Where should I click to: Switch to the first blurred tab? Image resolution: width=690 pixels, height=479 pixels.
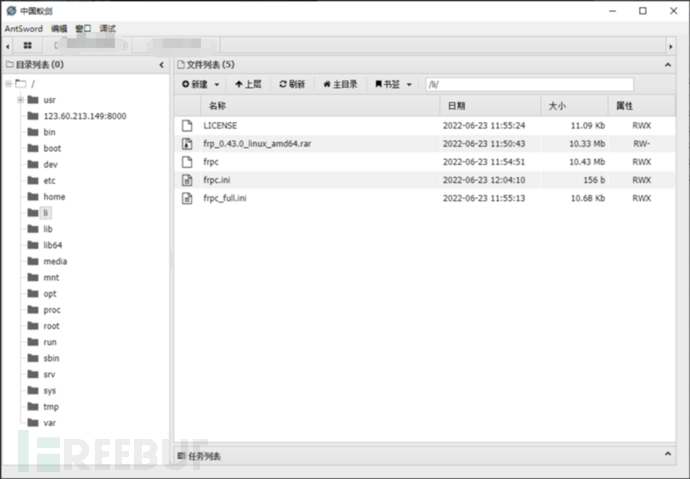88,45
